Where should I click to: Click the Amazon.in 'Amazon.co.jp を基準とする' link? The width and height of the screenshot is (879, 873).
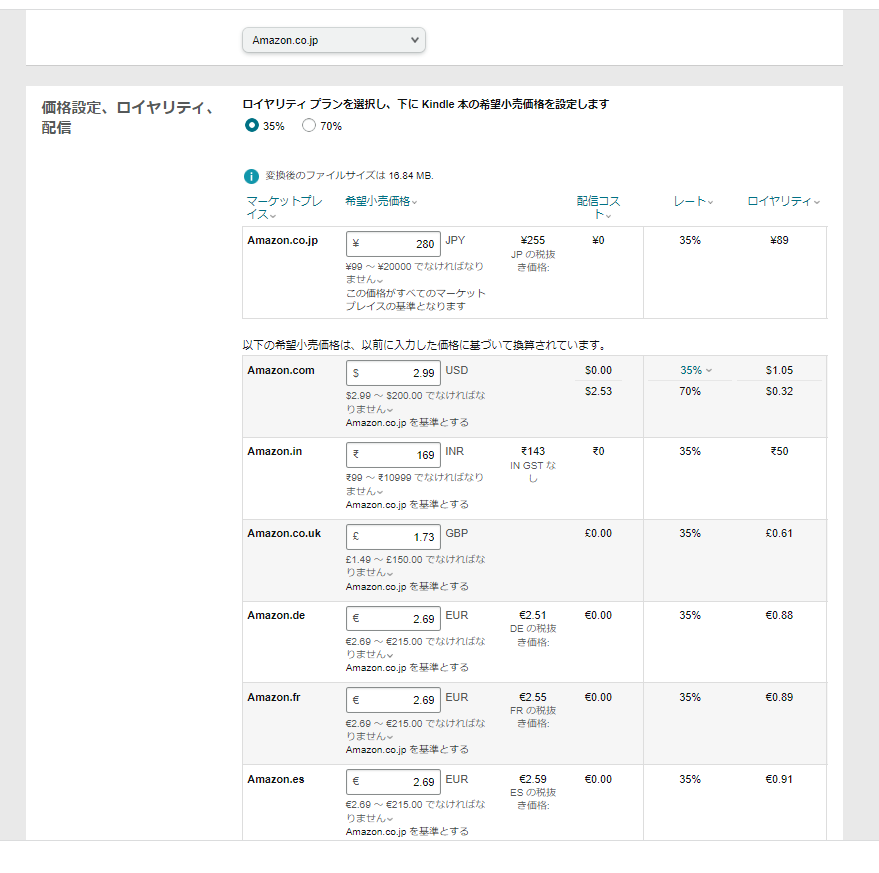[x=407, y=504]
